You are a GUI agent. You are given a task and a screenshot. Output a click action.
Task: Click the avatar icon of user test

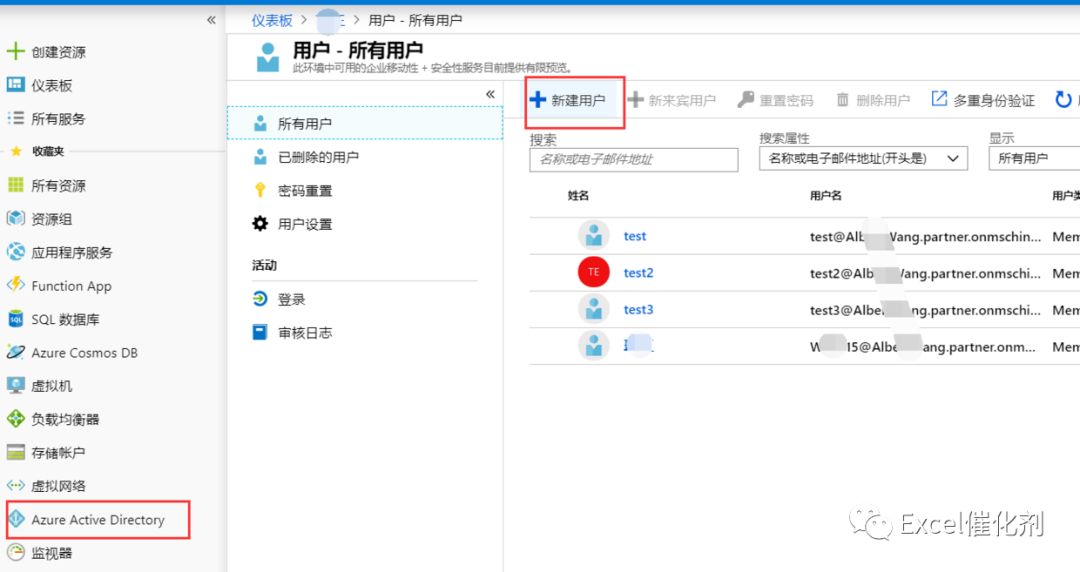click(x=593, y=236)
